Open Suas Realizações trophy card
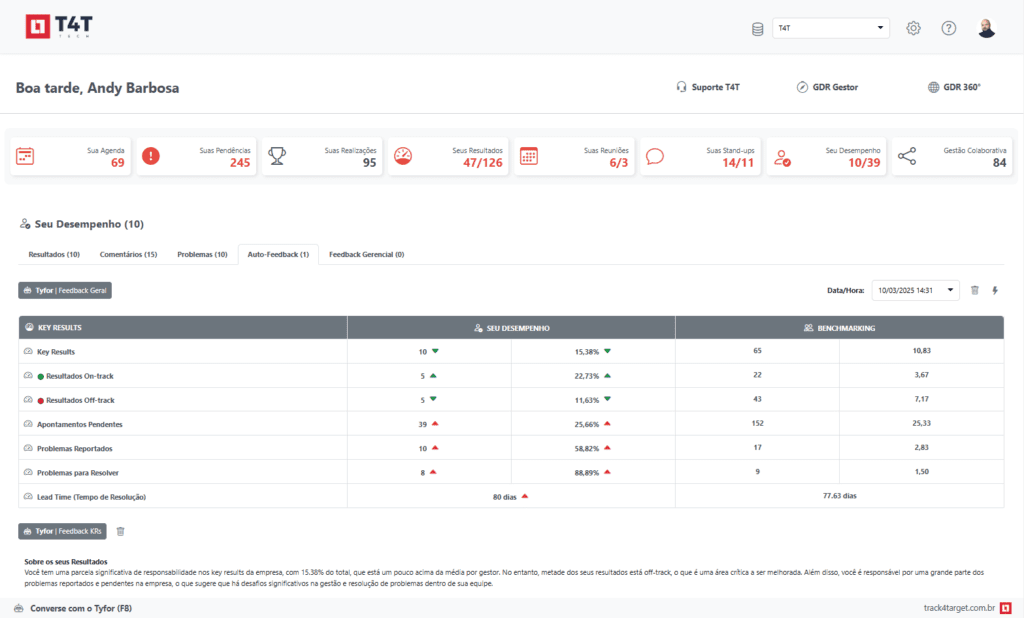This screenshot has height=618, width=1024. point(322,156)
